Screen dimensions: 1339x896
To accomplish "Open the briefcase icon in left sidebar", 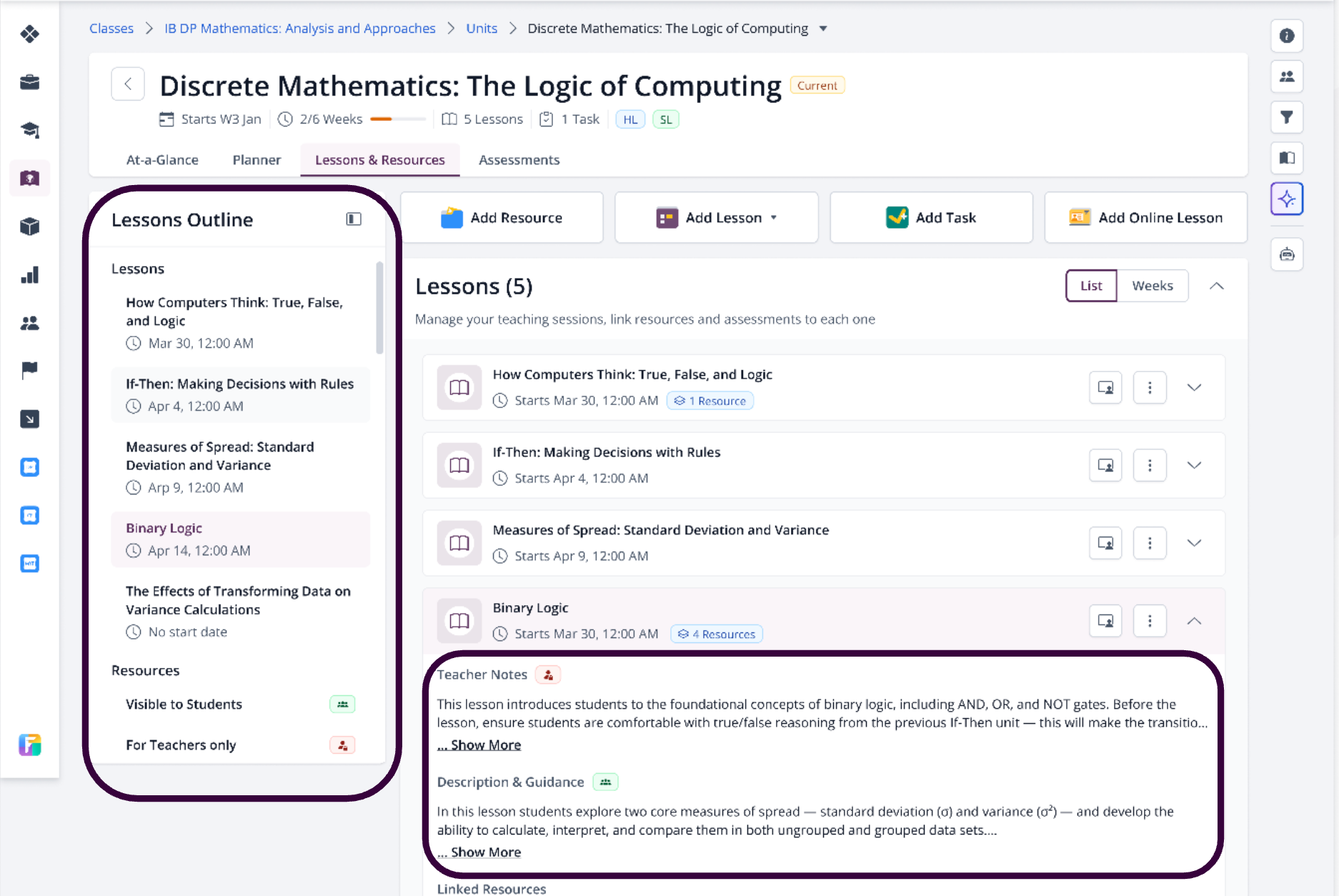I will point(30,82).
